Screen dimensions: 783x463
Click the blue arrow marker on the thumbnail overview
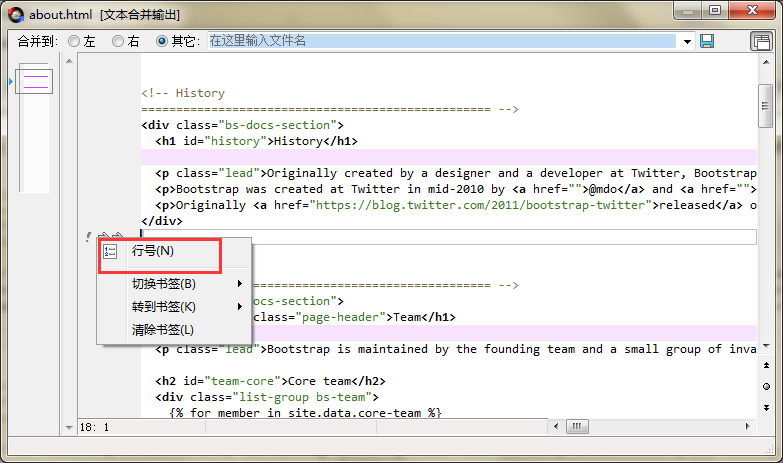pos(11,81)
